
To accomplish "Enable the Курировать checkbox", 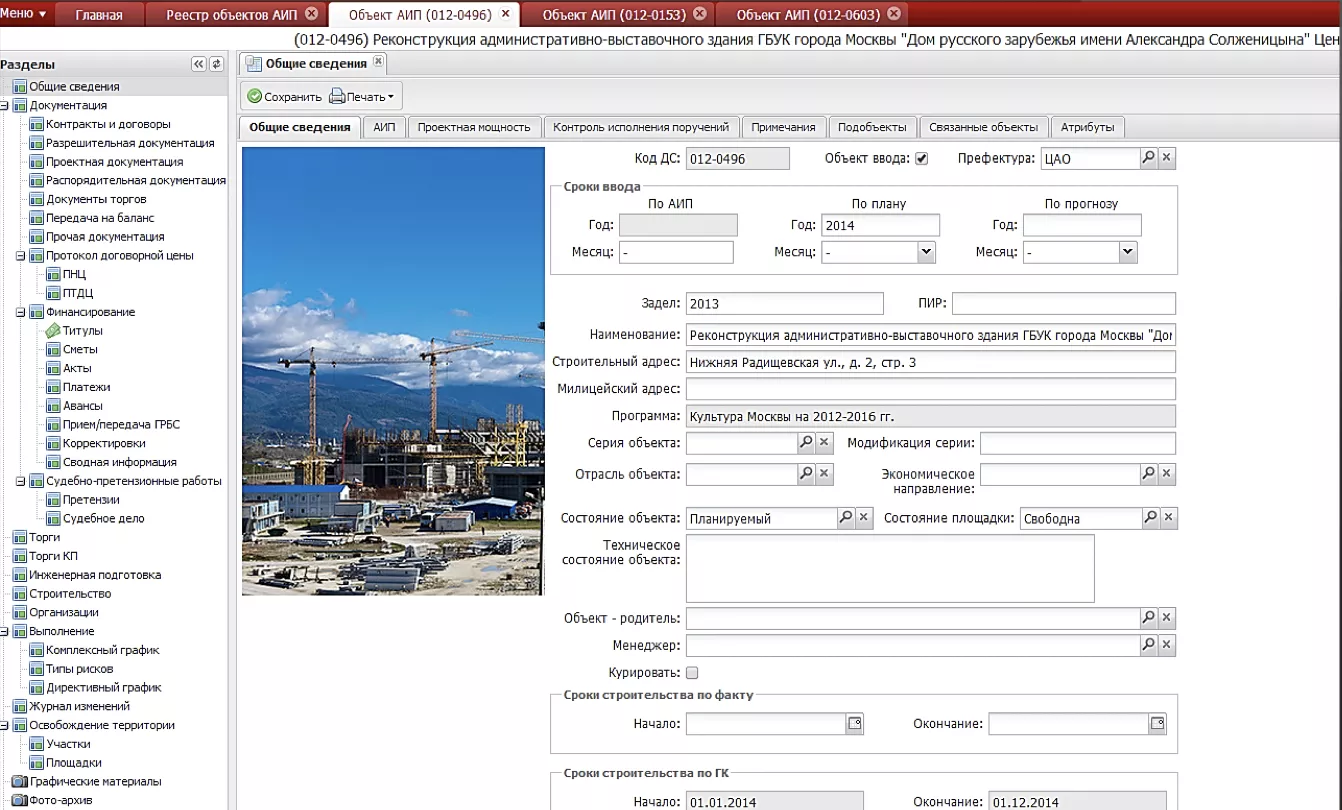I will coord(692,673).
